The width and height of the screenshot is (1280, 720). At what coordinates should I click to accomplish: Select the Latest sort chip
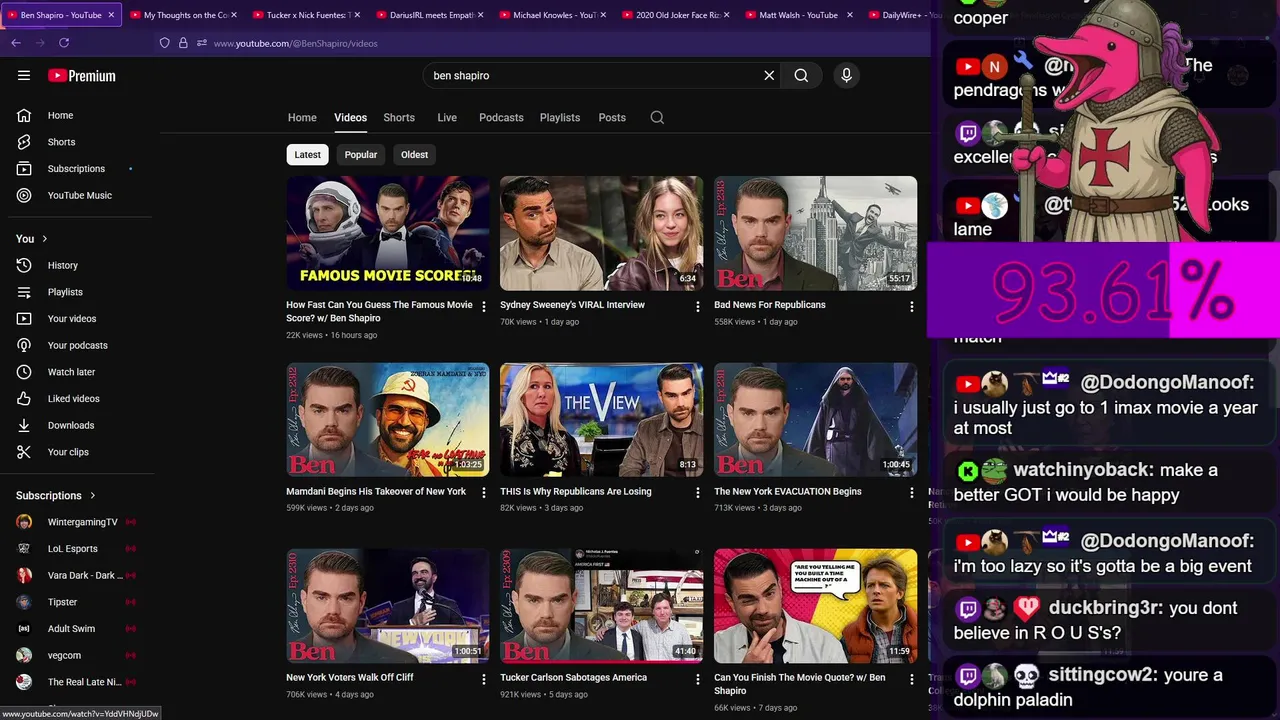(308, 154)
